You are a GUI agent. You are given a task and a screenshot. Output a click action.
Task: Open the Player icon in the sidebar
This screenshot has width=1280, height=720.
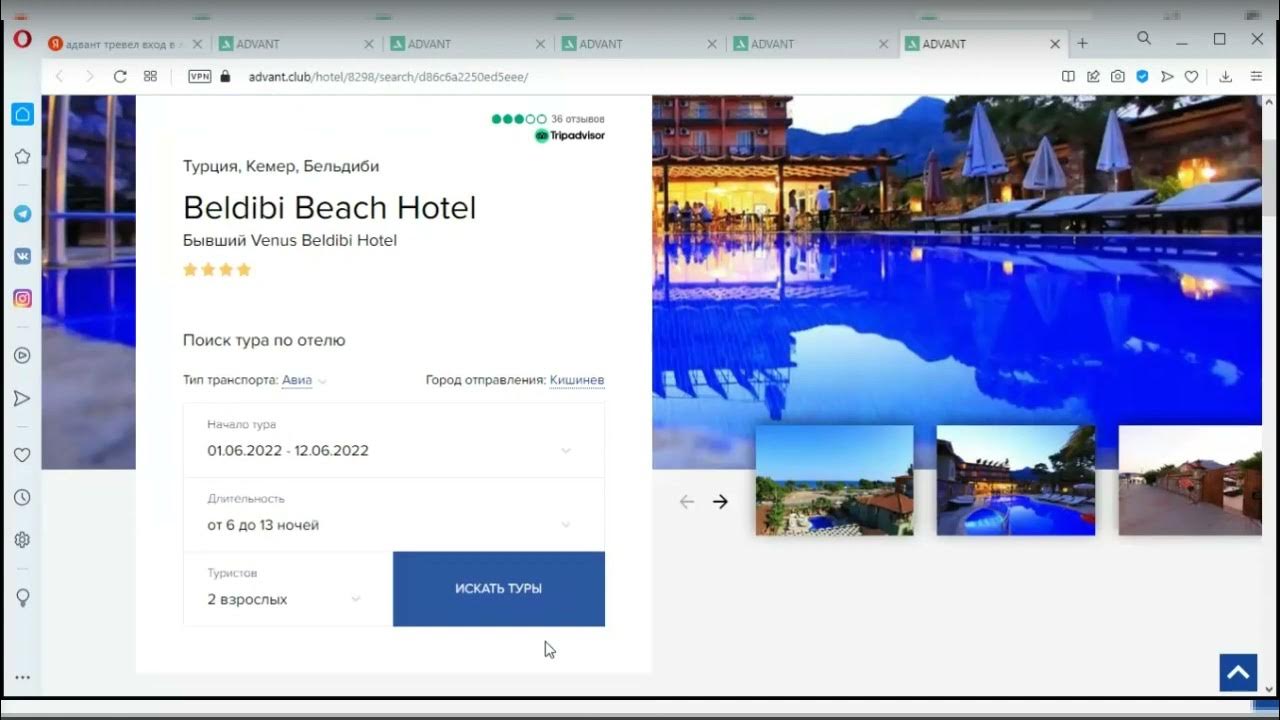tap(22, 355)
